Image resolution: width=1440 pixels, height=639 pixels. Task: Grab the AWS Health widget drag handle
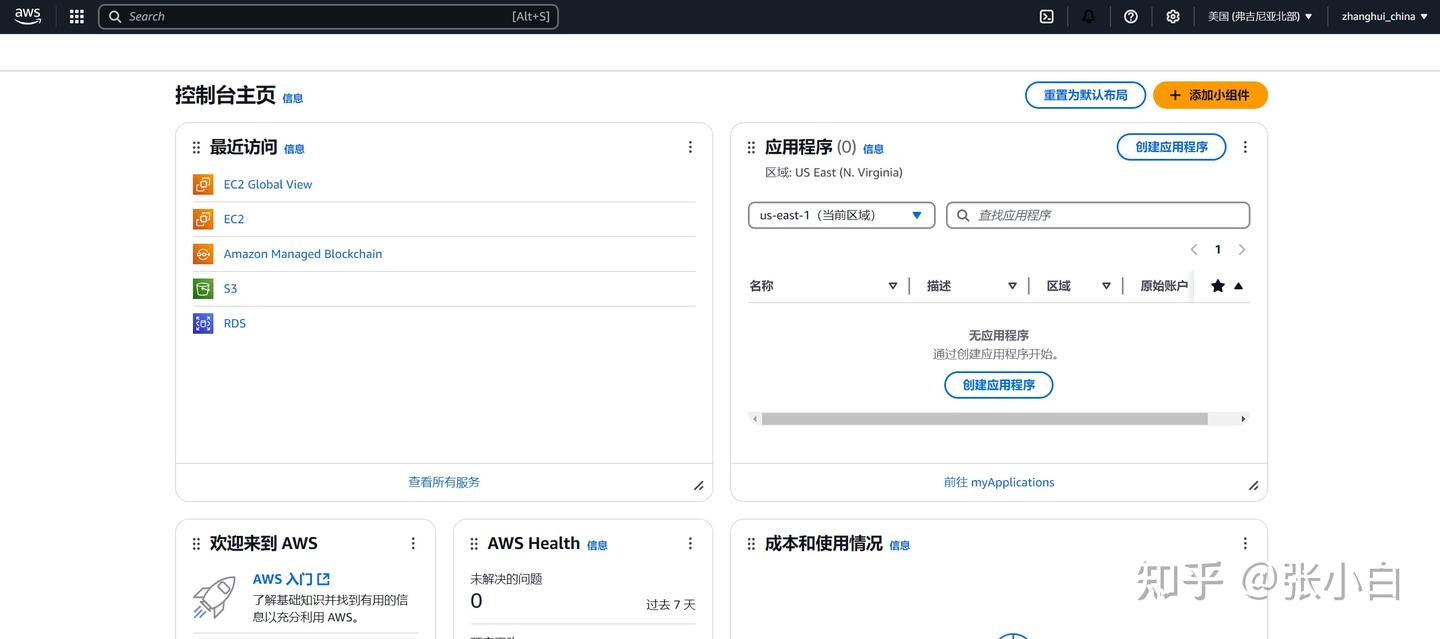[x=474, y=544]
